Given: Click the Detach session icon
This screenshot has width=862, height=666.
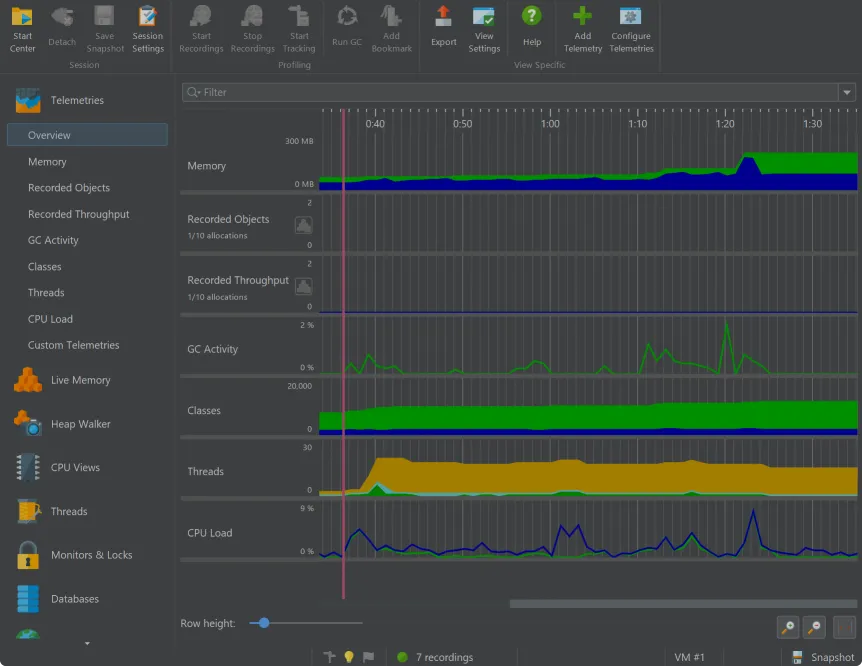Looking at the screenshot, I should [62, 17].
